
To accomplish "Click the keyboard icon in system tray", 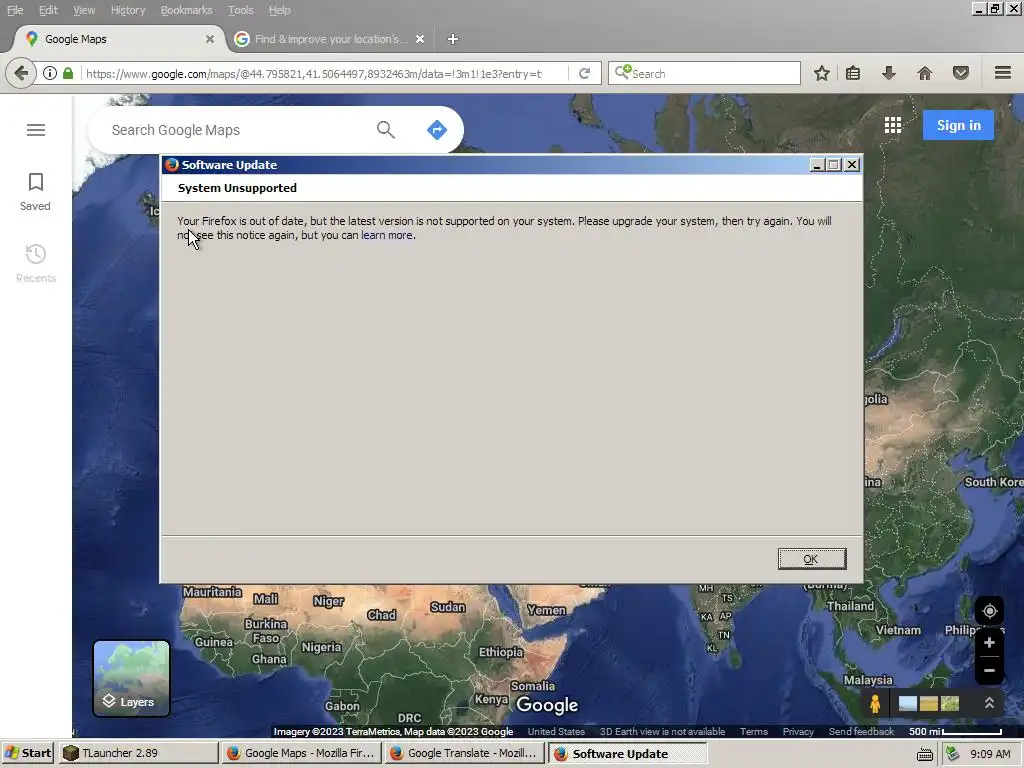I will click(924, 754).
